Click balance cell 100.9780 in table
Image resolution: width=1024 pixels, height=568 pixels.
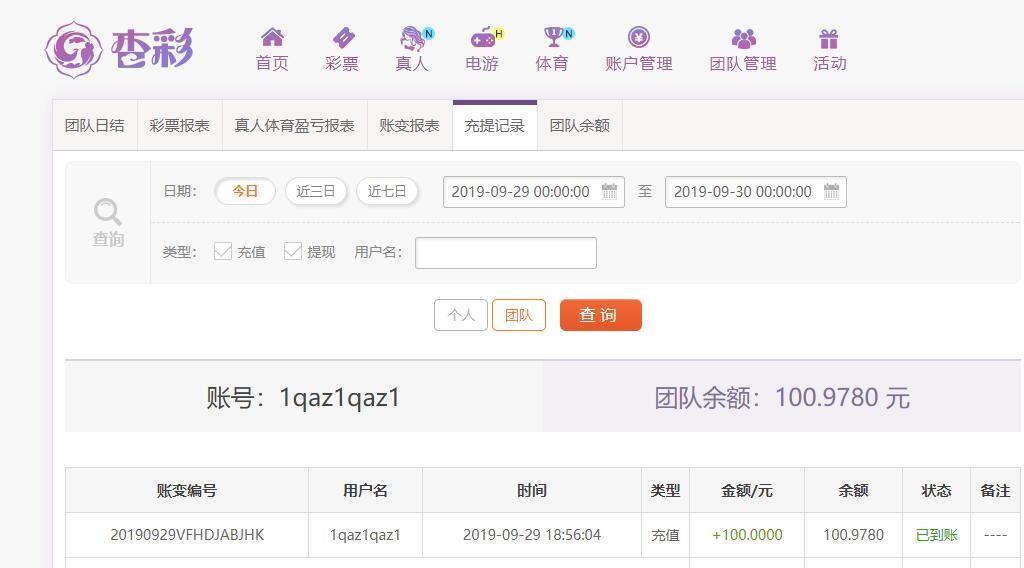[x=853, y=535]
